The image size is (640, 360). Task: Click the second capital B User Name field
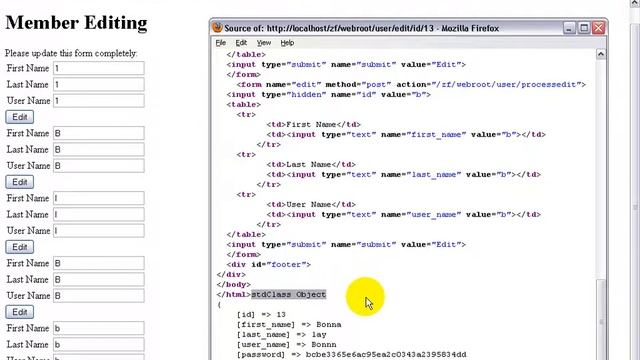[99, 296]
